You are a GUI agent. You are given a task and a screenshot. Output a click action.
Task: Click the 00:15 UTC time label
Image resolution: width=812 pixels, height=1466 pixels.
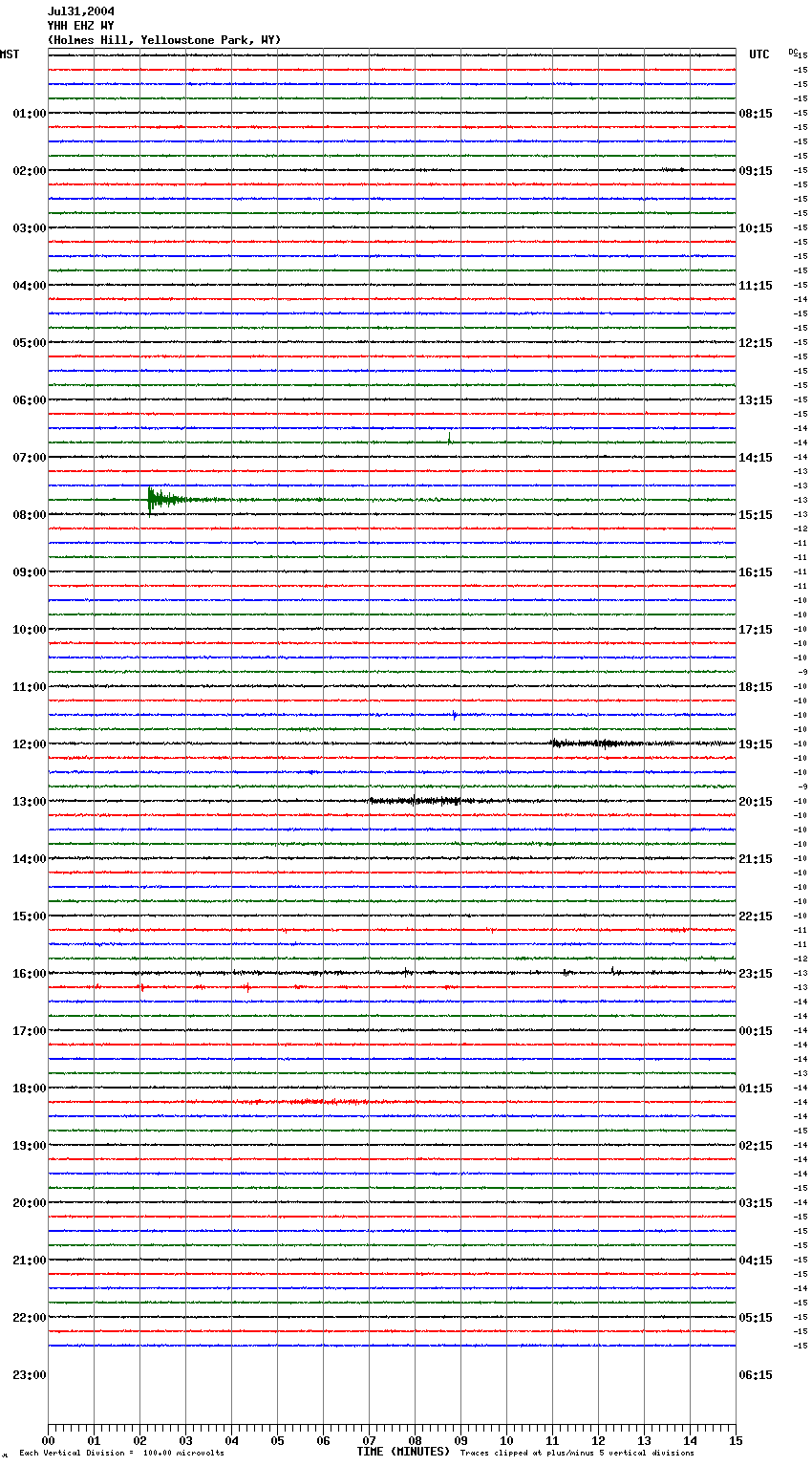pos(756,1031)
